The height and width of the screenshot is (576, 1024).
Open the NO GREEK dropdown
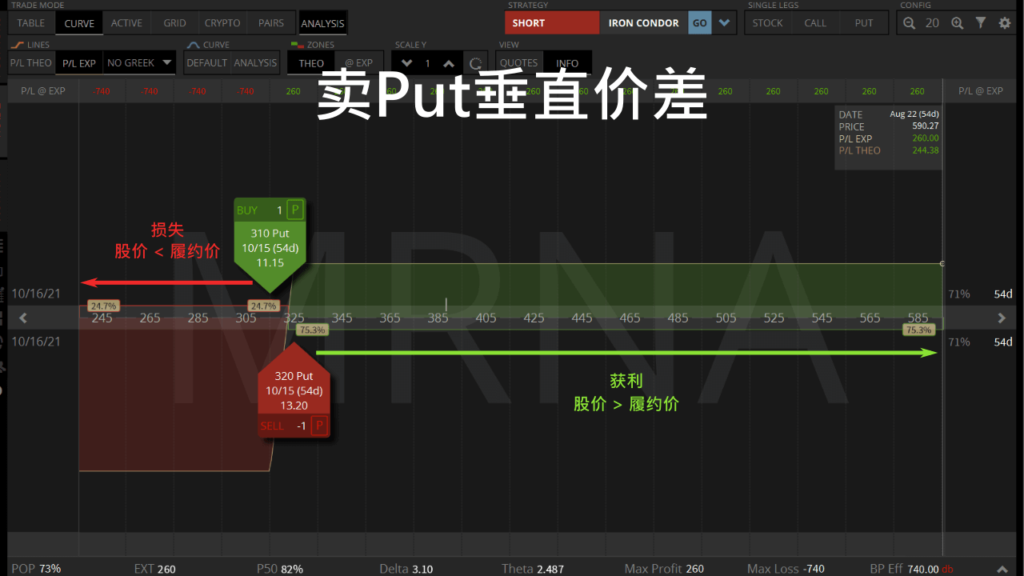coord(139,63)
